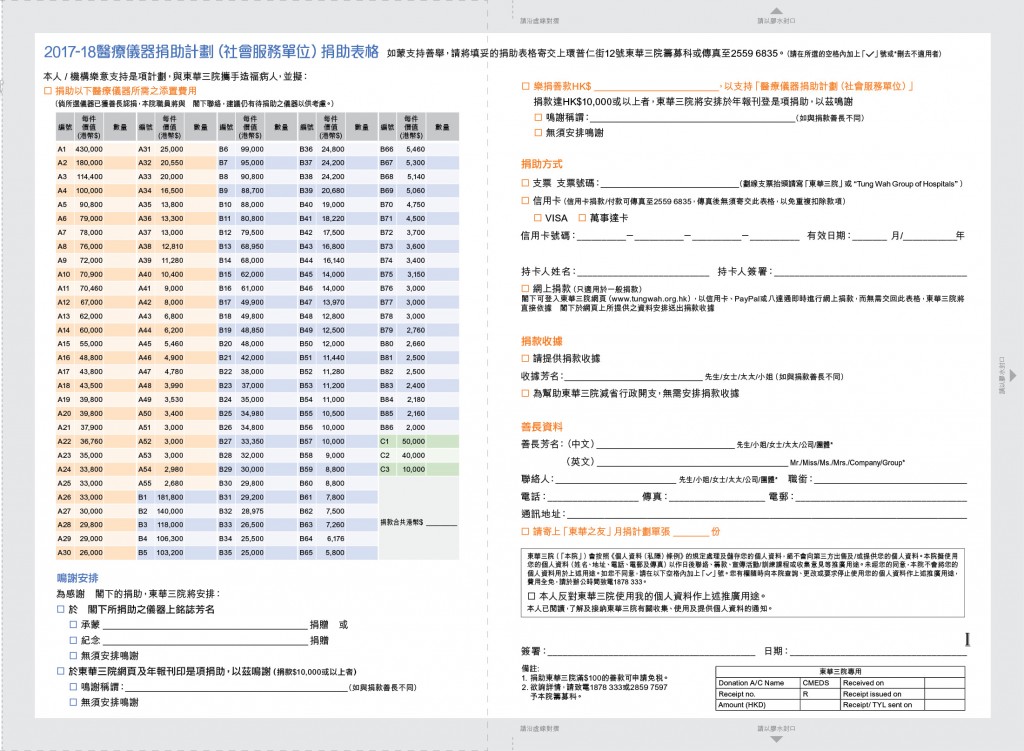
Task: Click the form title 2017-18醫療儀器捐助計劃
Action: [211, 52]
